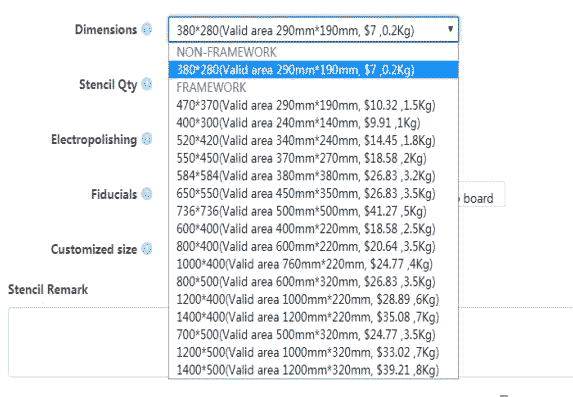The height and width of the screenshot is (397, 573).
Task: Pick the 650*550 3.5Kg option
Action: point(313,193)
